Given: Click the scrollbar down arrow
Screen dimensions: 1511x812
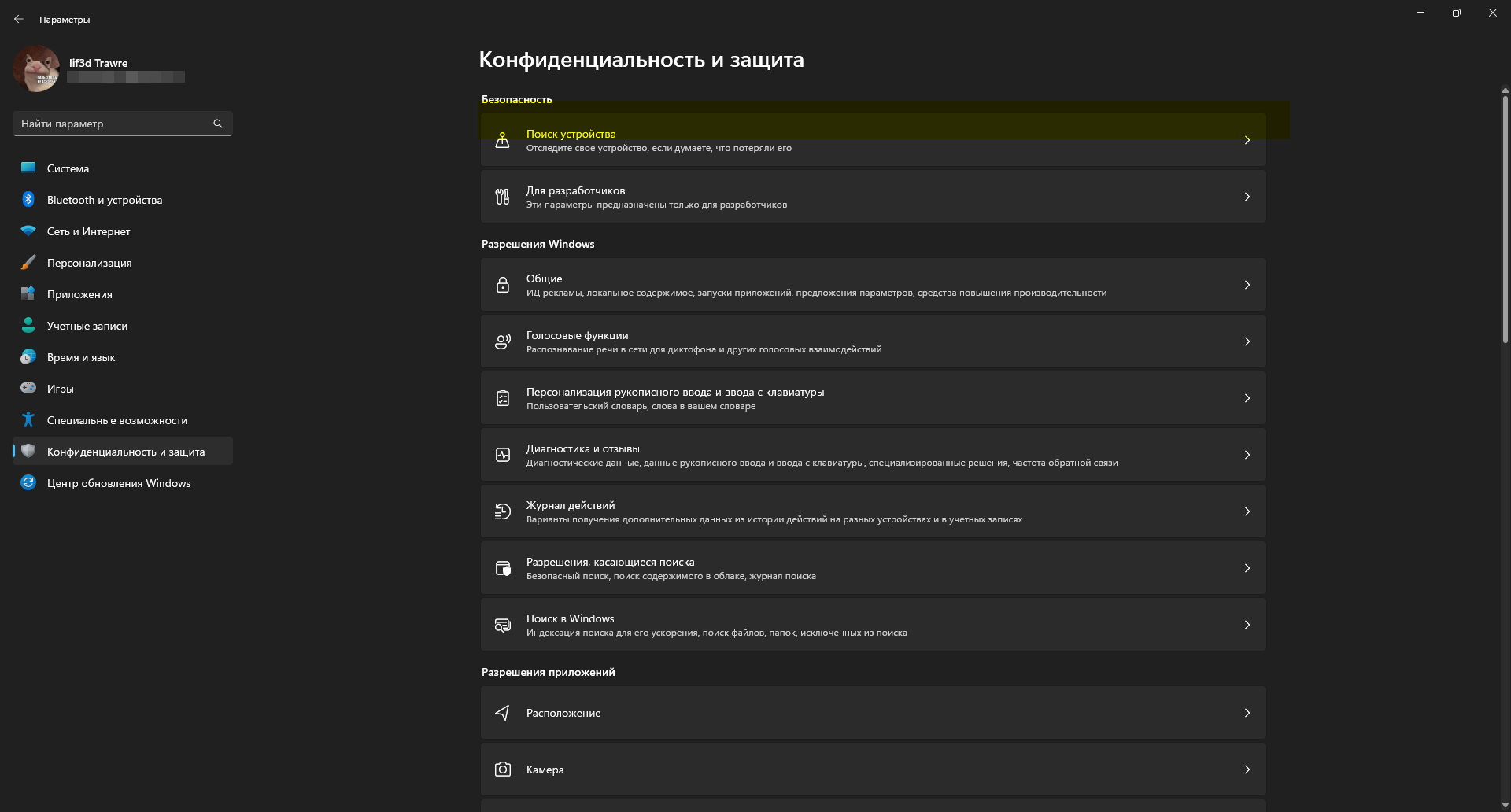Looking at the screenshot, I should point(1505,805).
